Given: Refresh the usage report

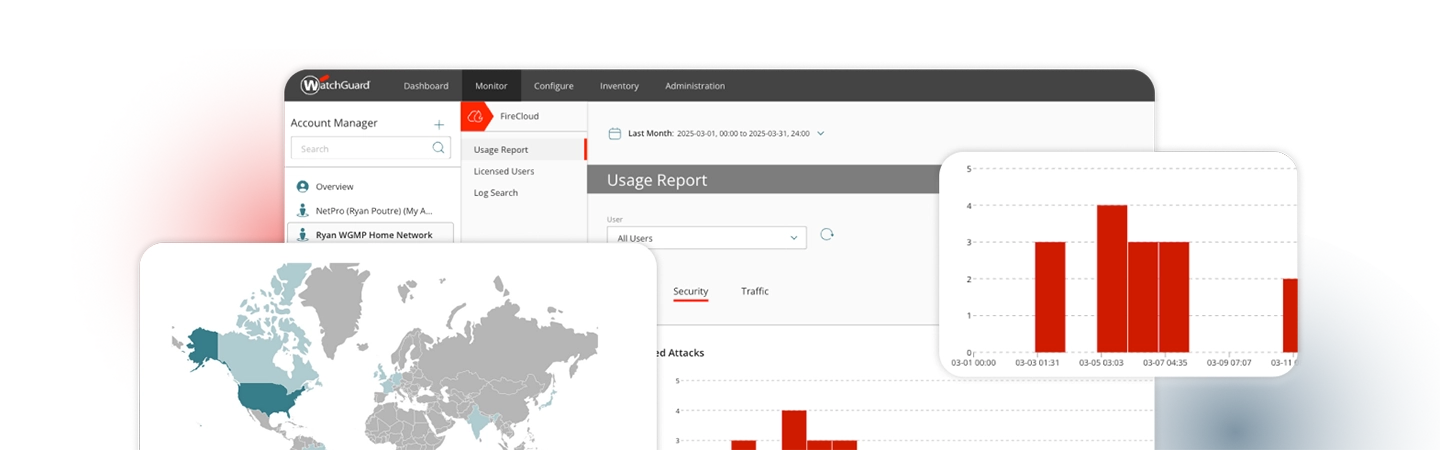Looking at the screenshot, I should point(827,234).
